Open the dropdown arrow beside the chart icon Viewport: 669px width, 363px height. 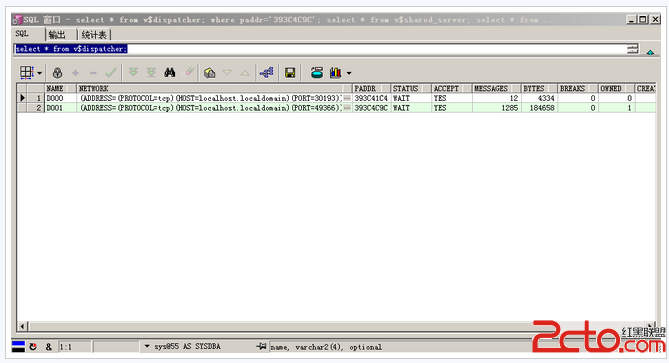[x=349, y=73]
